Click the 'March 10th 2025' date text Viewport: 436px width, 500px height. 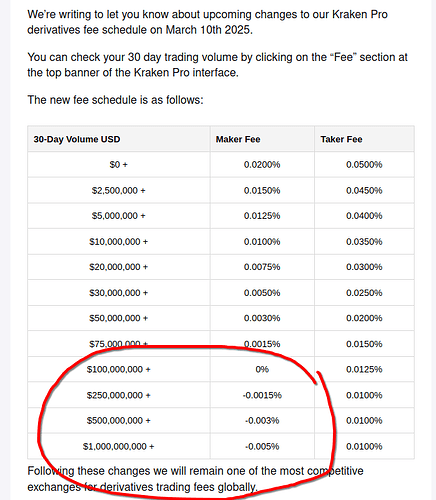[209, 30]
